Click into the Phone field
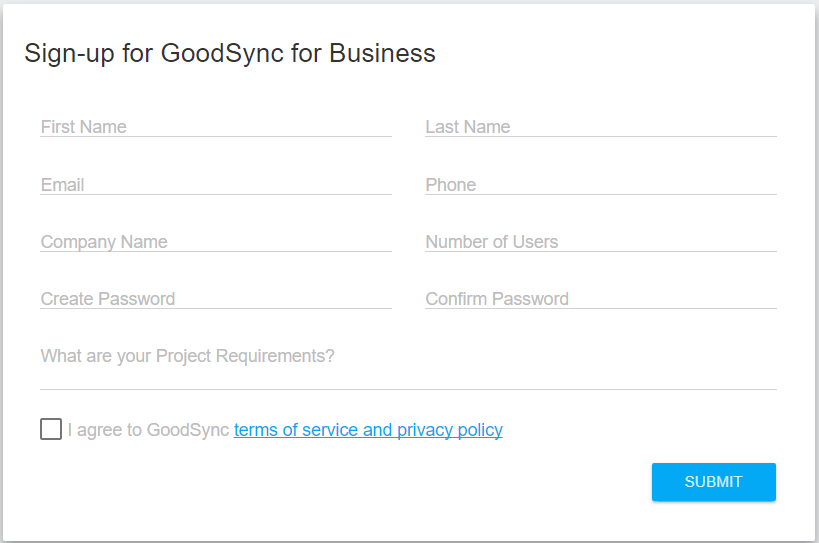Screen dimensions: 819x543 tap(600, 185)
